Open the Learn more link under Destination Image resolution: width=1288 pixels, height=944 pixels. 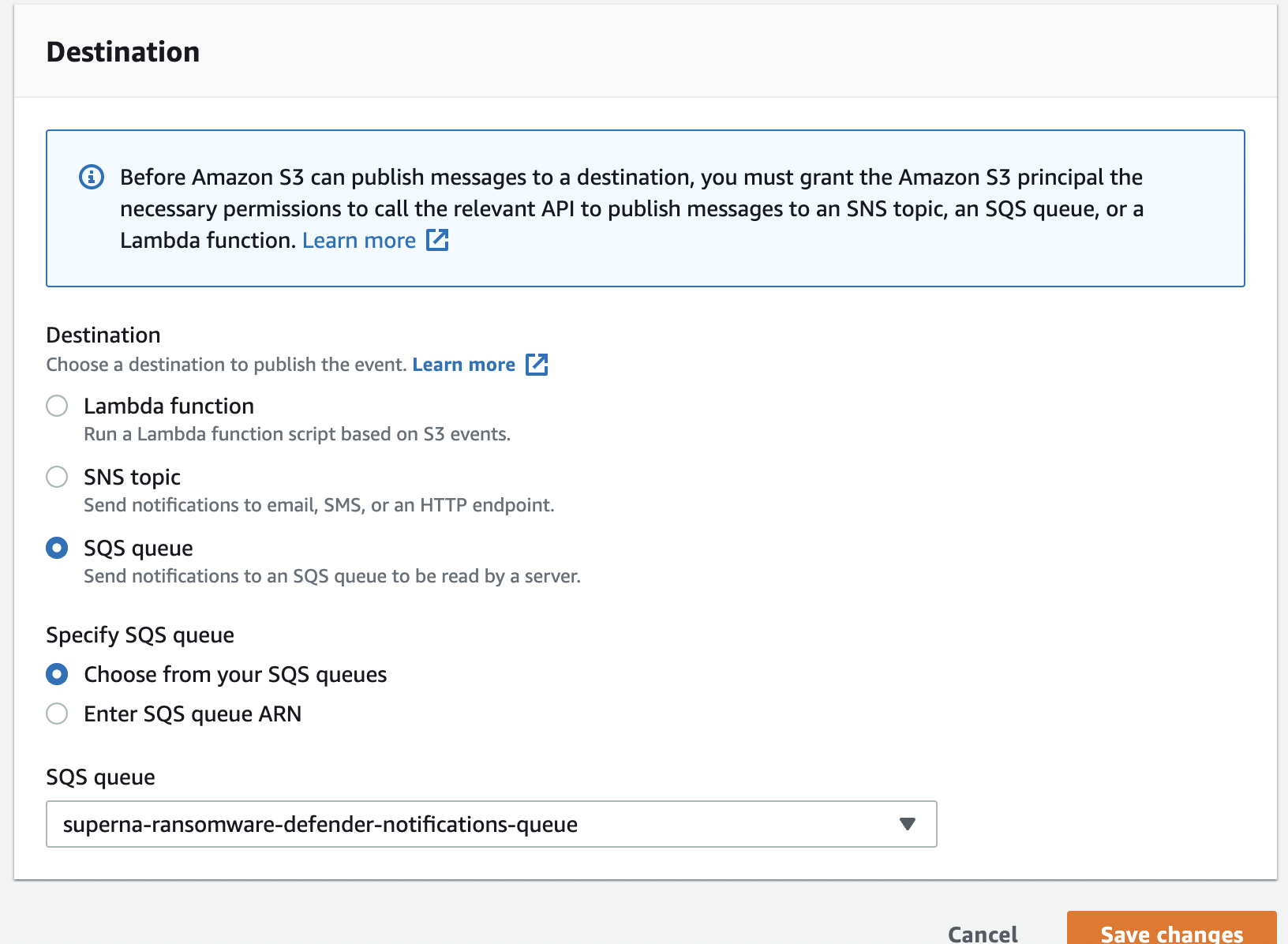[463, 364]
